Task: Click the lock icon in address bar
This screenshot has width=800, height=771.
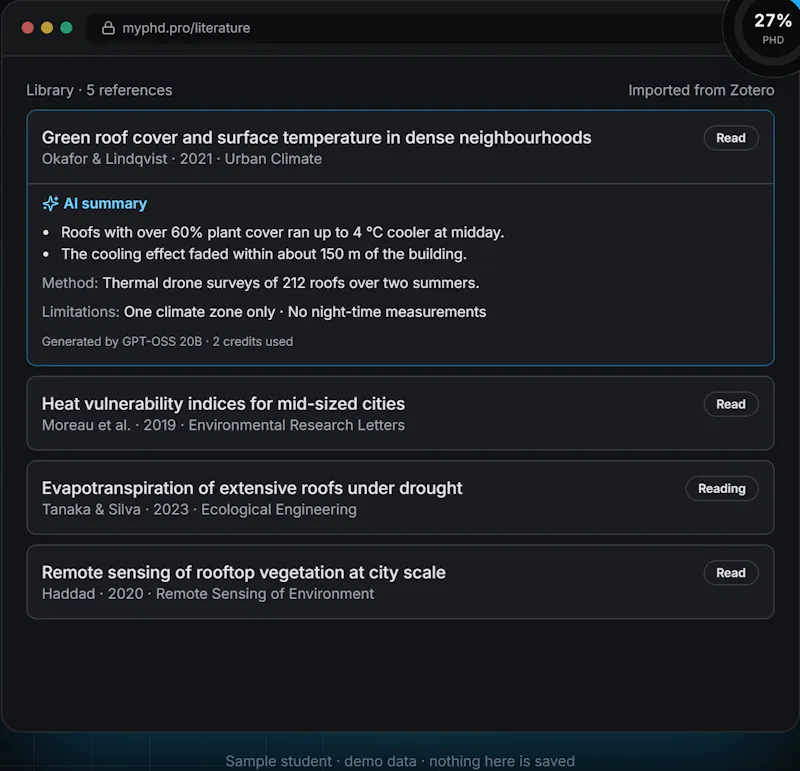Action: click(108, 28)
